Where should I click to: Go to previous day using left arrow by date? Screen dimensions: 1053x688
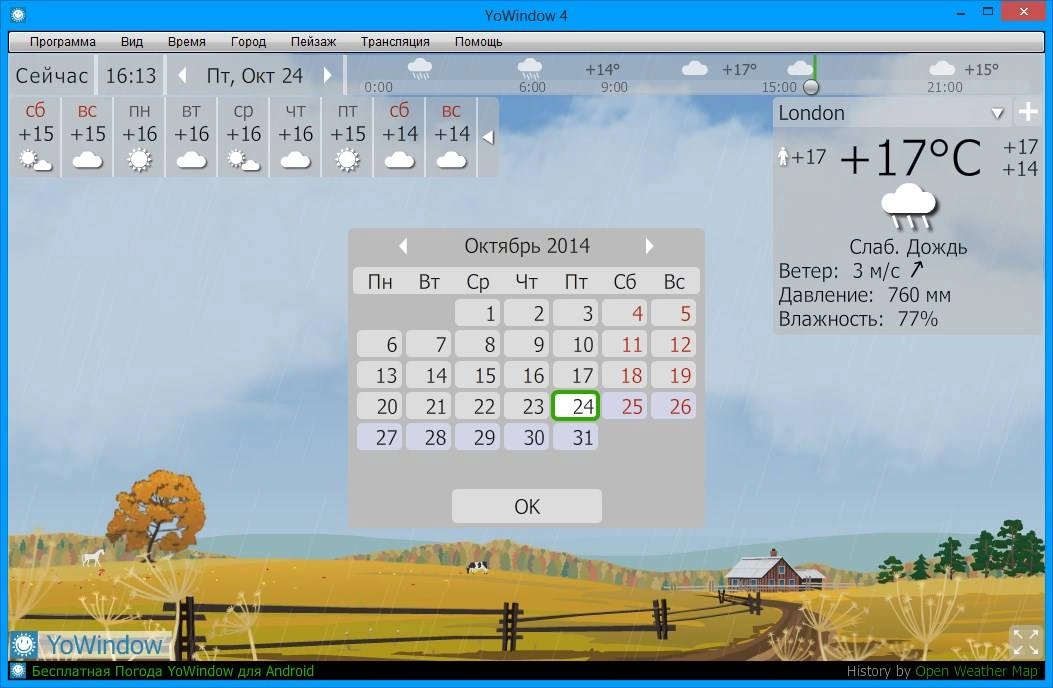pos(182,75)
